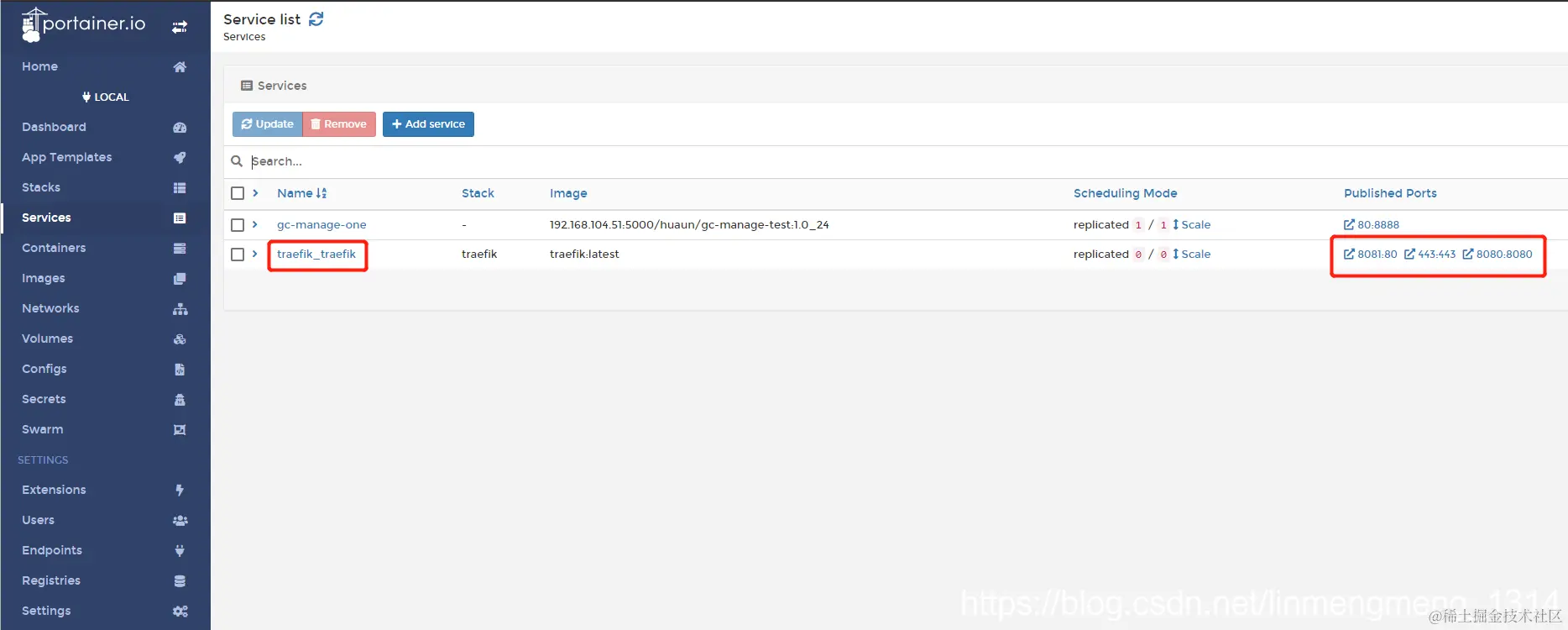Click the Name column sort icon

(x=321, y=193)
